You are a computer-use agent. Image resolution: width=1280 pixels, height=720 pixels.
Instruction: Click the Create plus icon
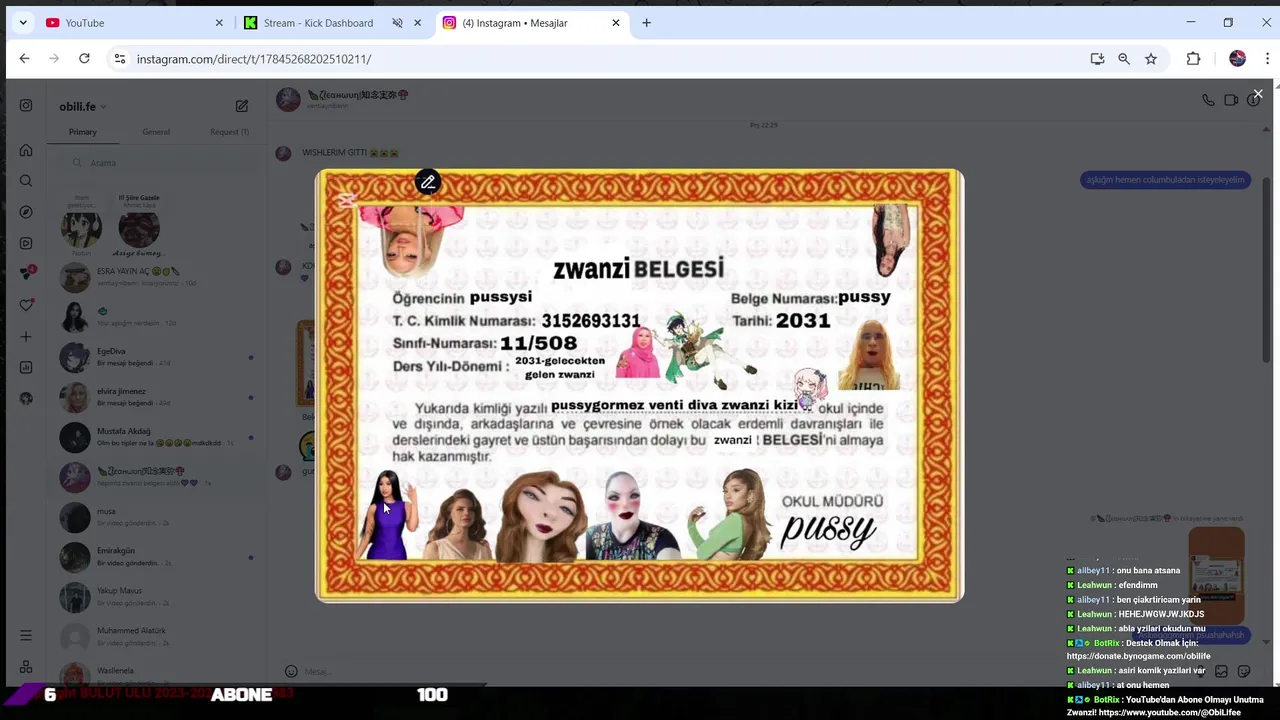coord(26,337)
